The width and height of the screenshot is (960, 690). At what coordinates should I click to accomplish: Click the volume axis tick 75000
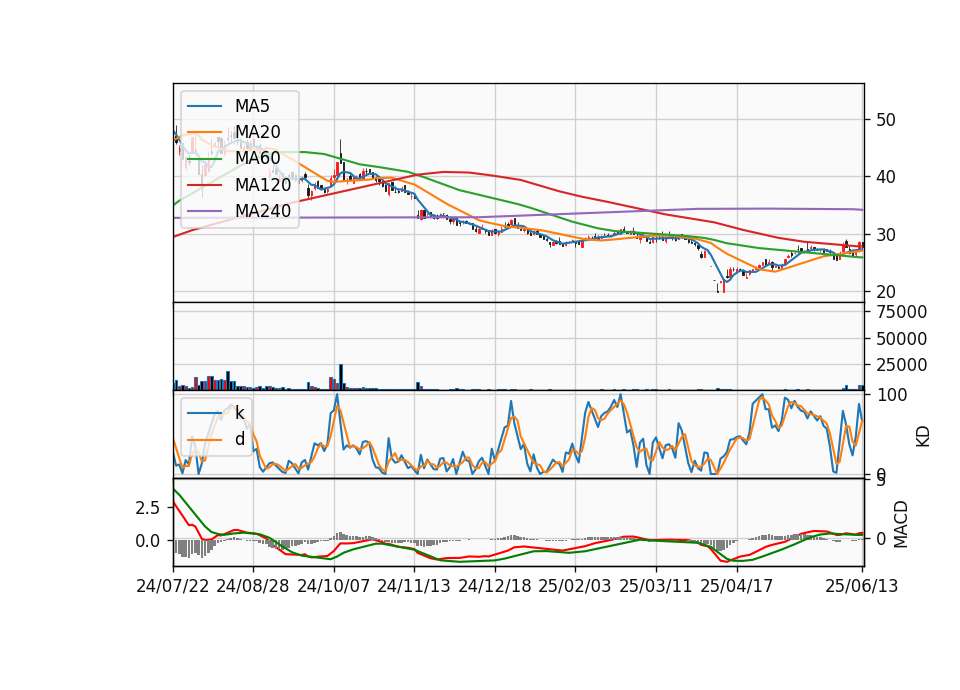click(x=901, y=312)
